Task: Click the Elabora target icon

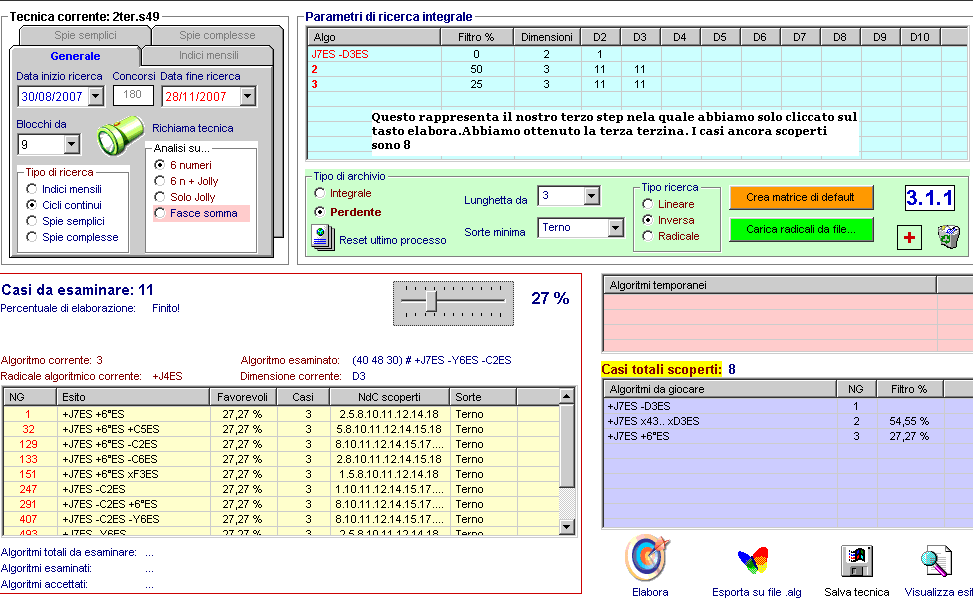Action: tap(648, 559)
